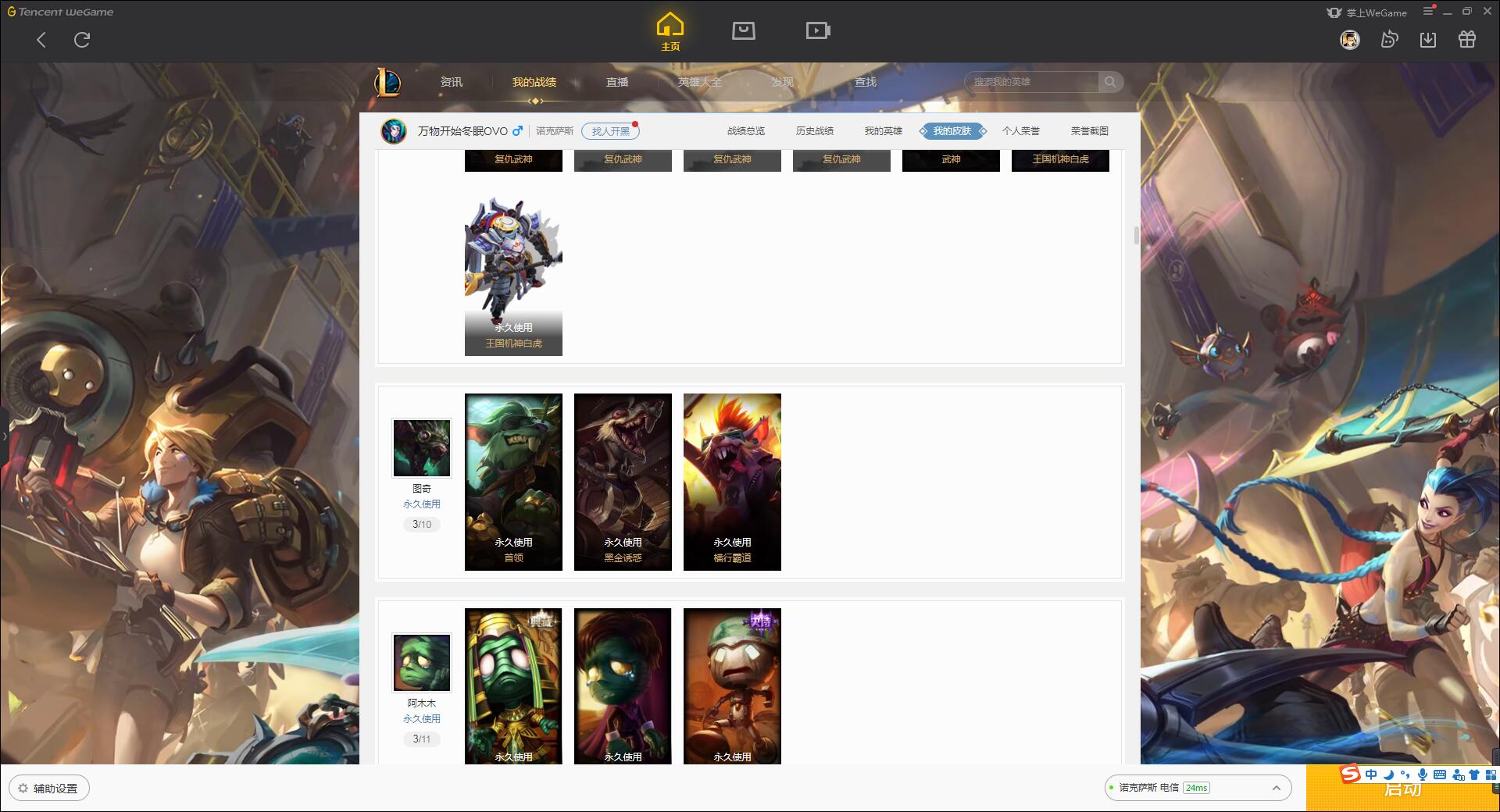
Task: Switch to the 发现 tab
Action: point(783,82)
